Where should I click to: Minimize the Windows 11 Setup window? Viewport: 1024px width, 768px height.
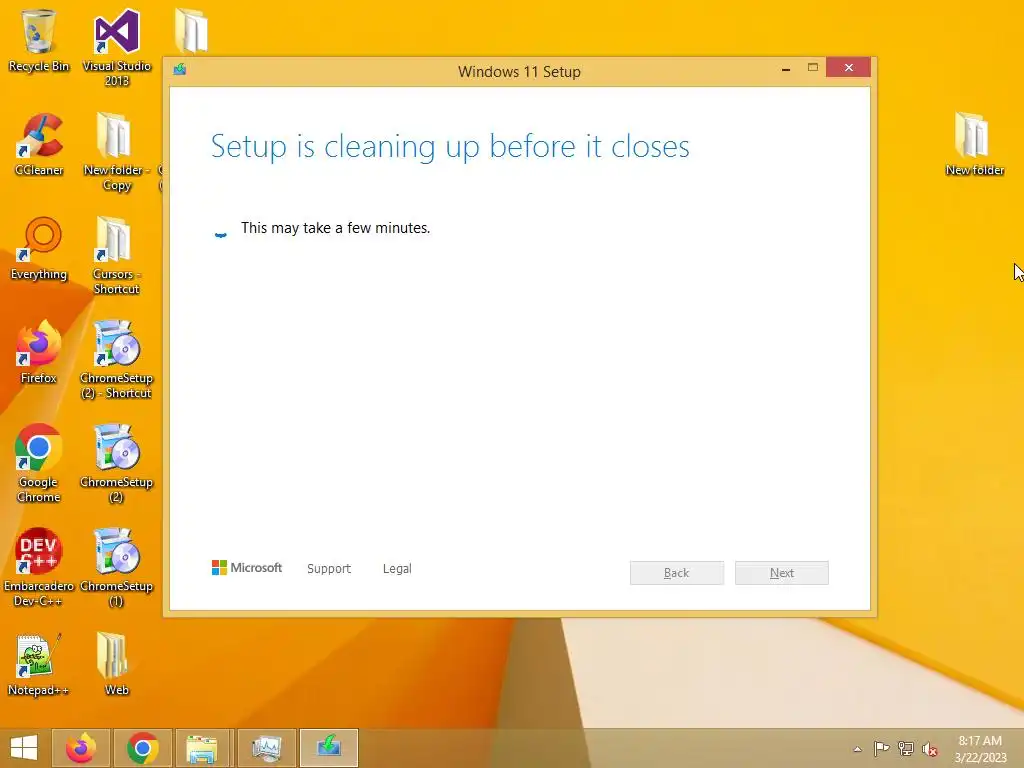786,68
